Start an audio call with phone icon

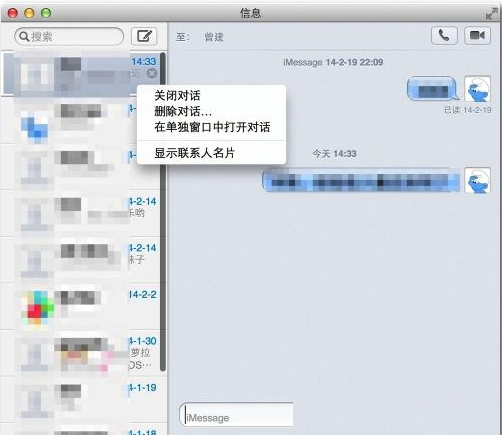click(x=444, y=35)
